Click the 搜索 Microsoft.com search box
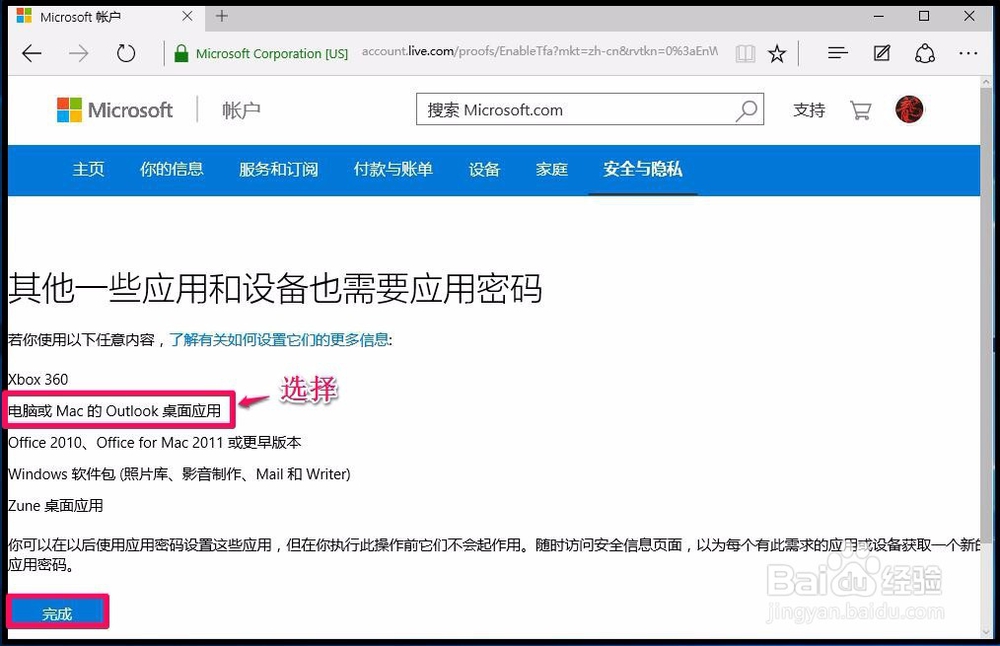The height and width of the screenshot is (646, 1000). pyautogui.click(x=589, y=109)
